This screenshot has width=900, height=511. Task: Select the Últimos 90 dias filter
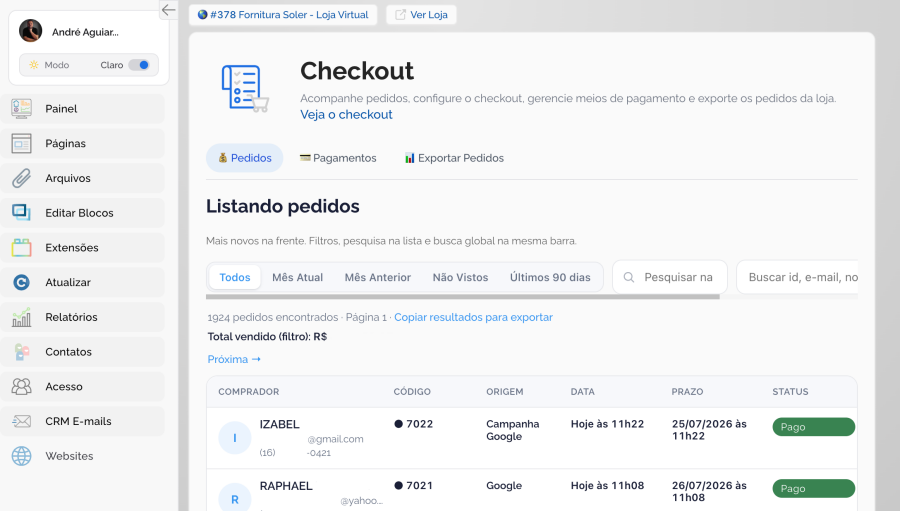550,277
